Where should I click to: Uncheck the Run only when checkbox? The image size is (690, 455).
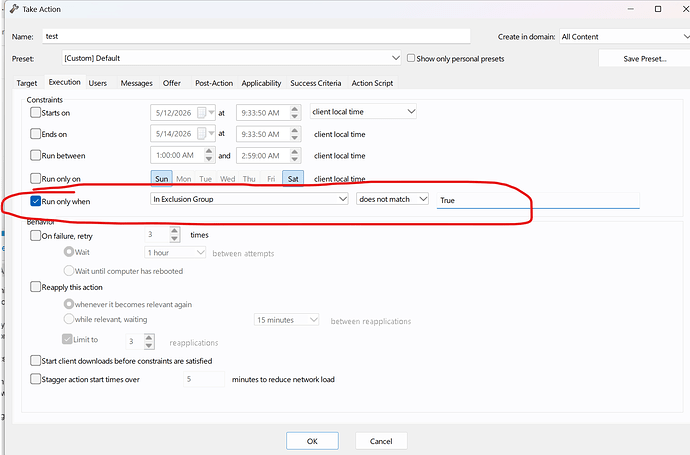pyautogui.click(x=35, y=201)
